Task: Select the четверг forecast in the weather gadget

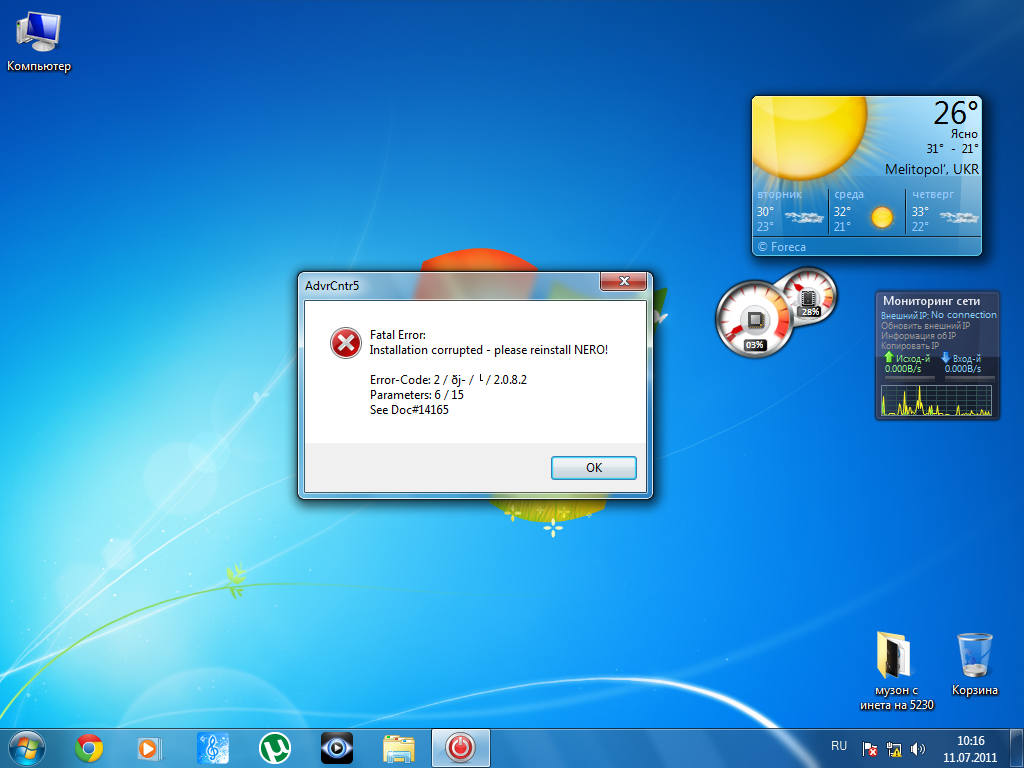Action: click(944, 211)
